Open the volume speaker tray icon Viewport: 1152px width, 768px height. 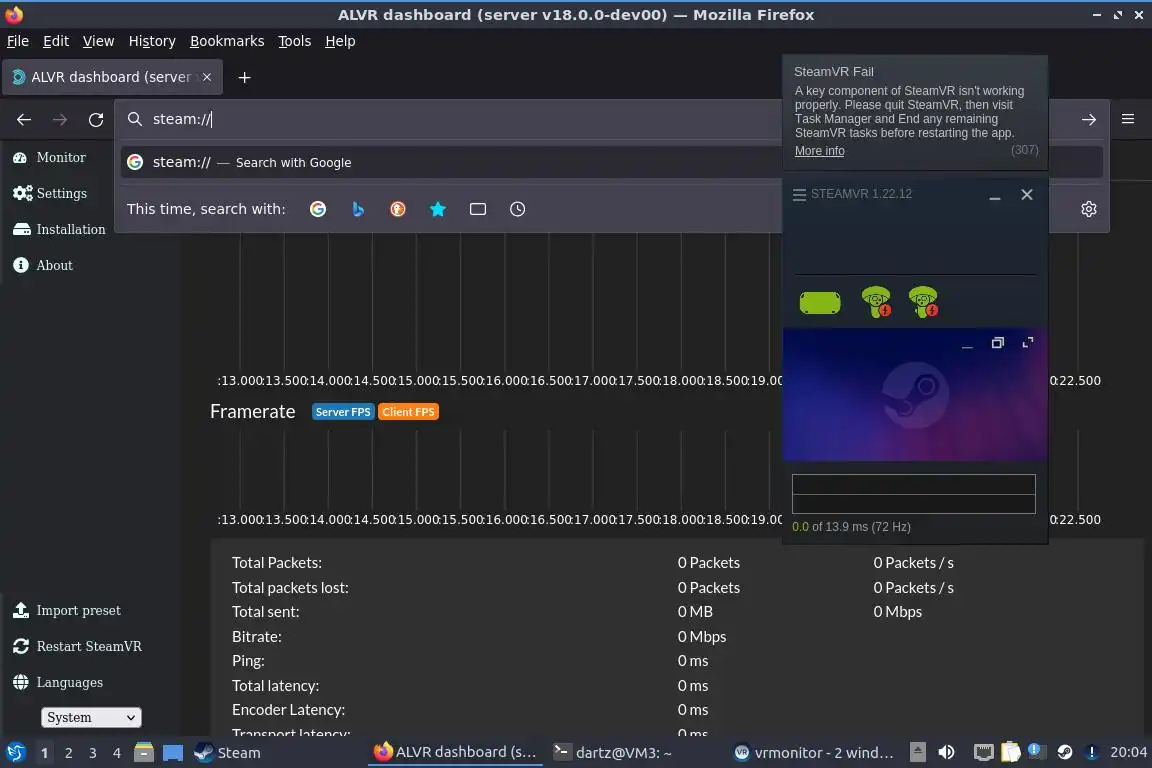point(946,753)
